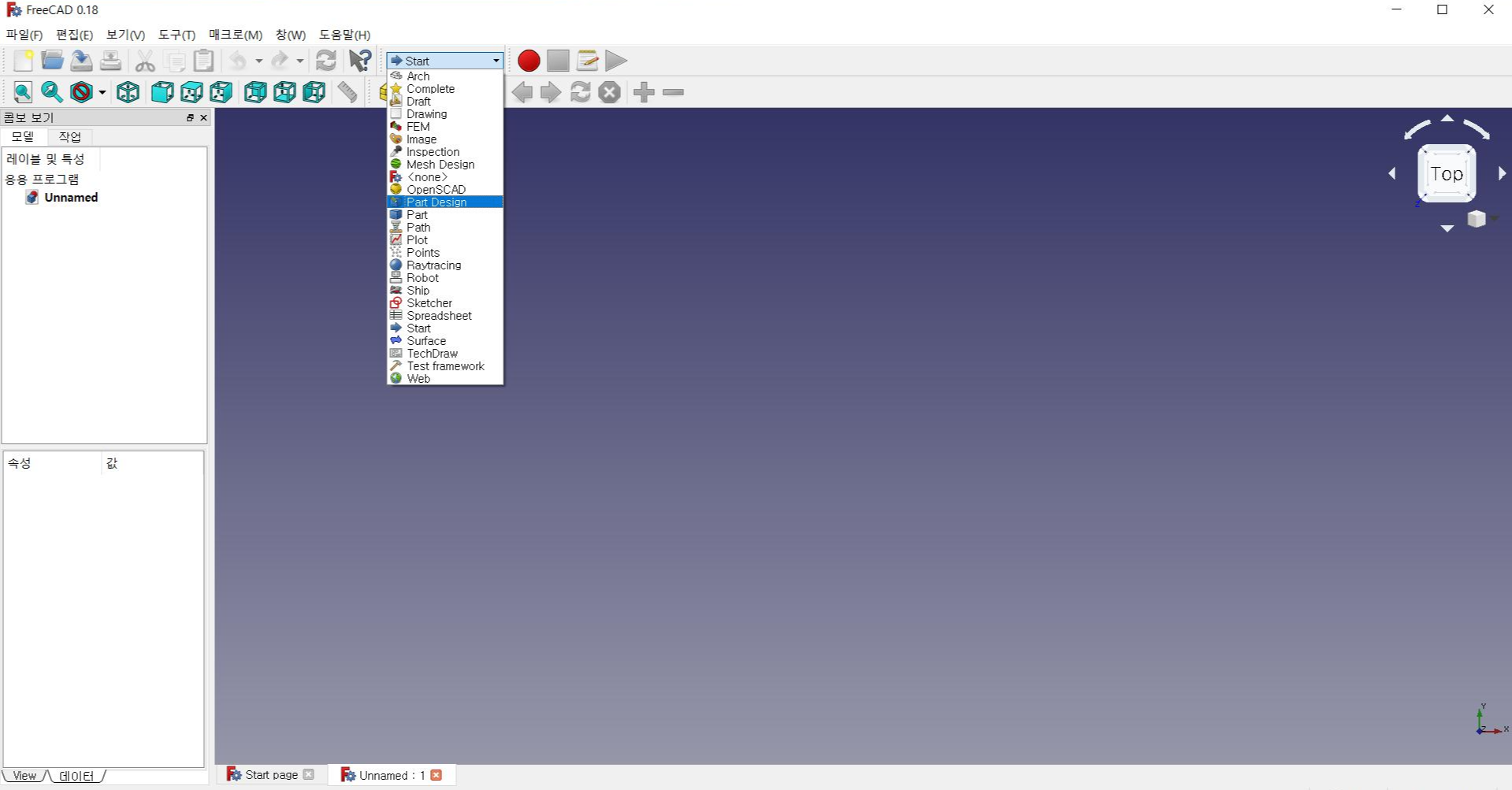Go forward with the right arrow icon
1512x790 pixels.
[x=551, y=92]
